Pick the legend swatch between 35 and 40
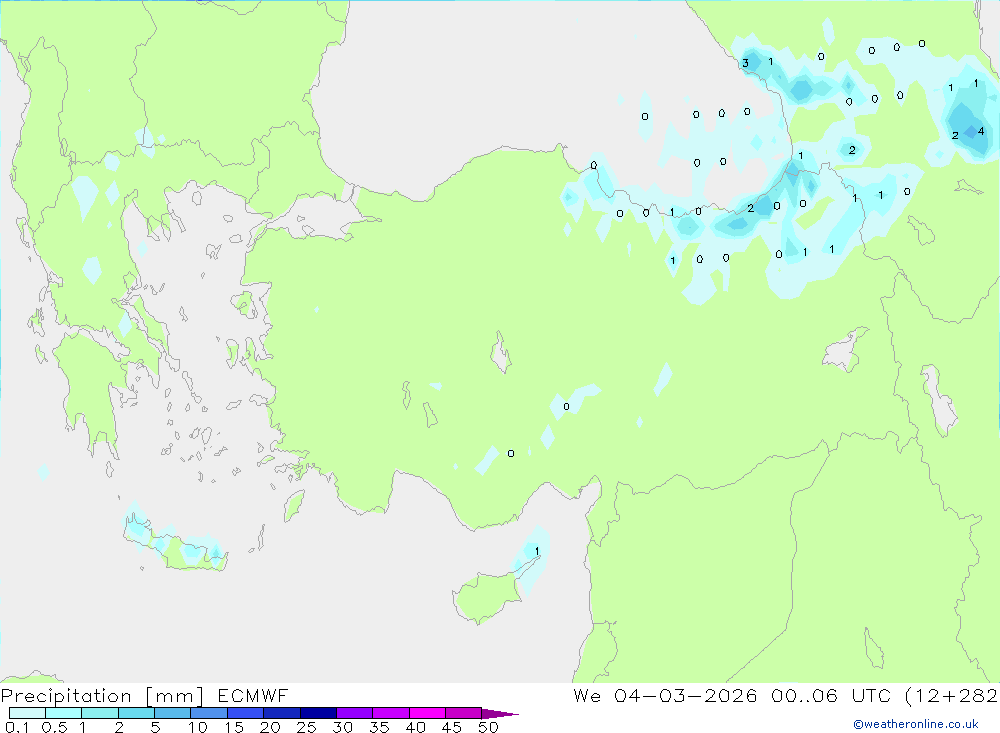The height and width of the screenshot is (733, 1000). coord(391,713)
